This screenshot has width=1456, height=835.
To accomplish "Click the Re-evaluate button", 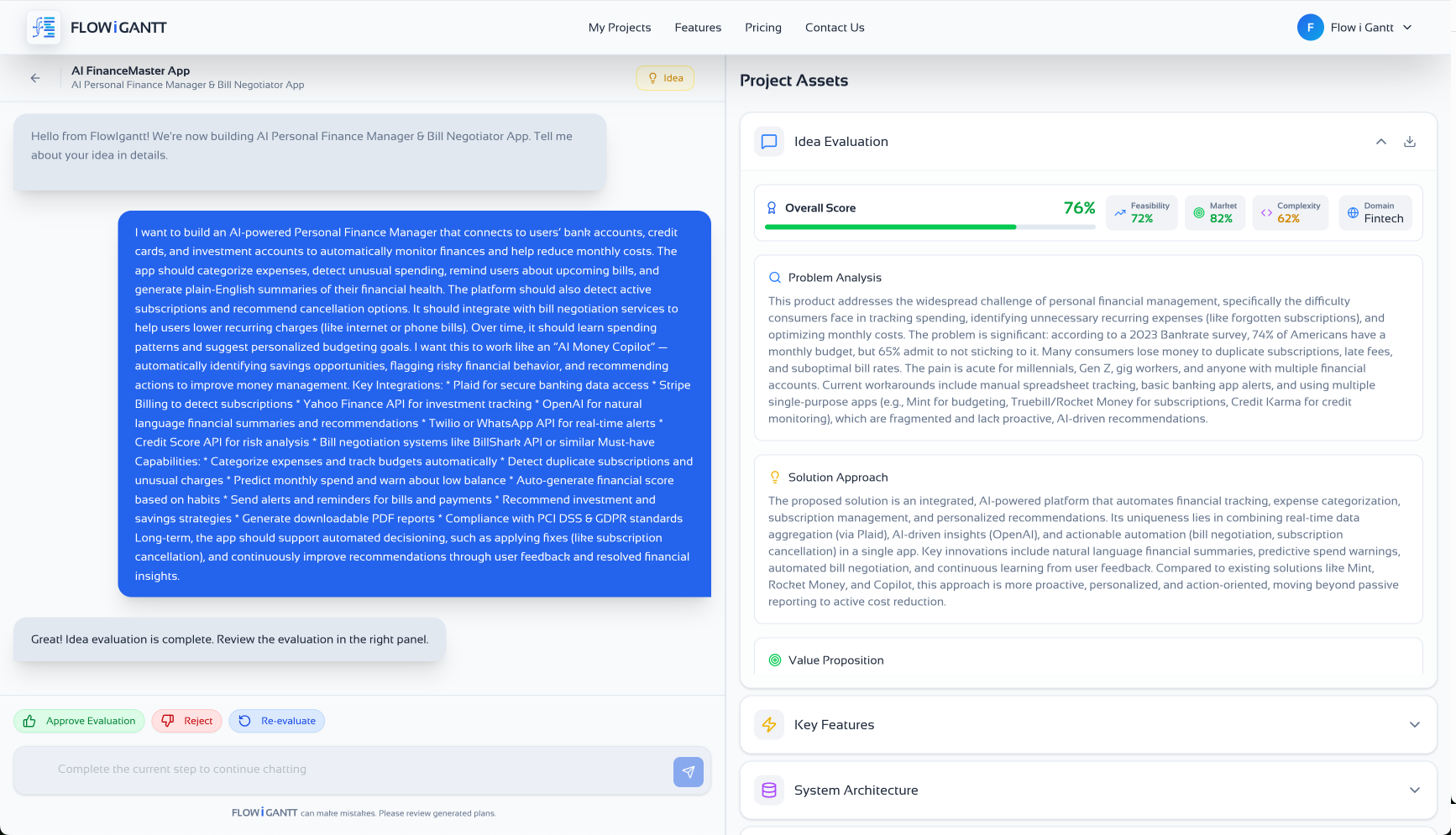I will point(277,721).
